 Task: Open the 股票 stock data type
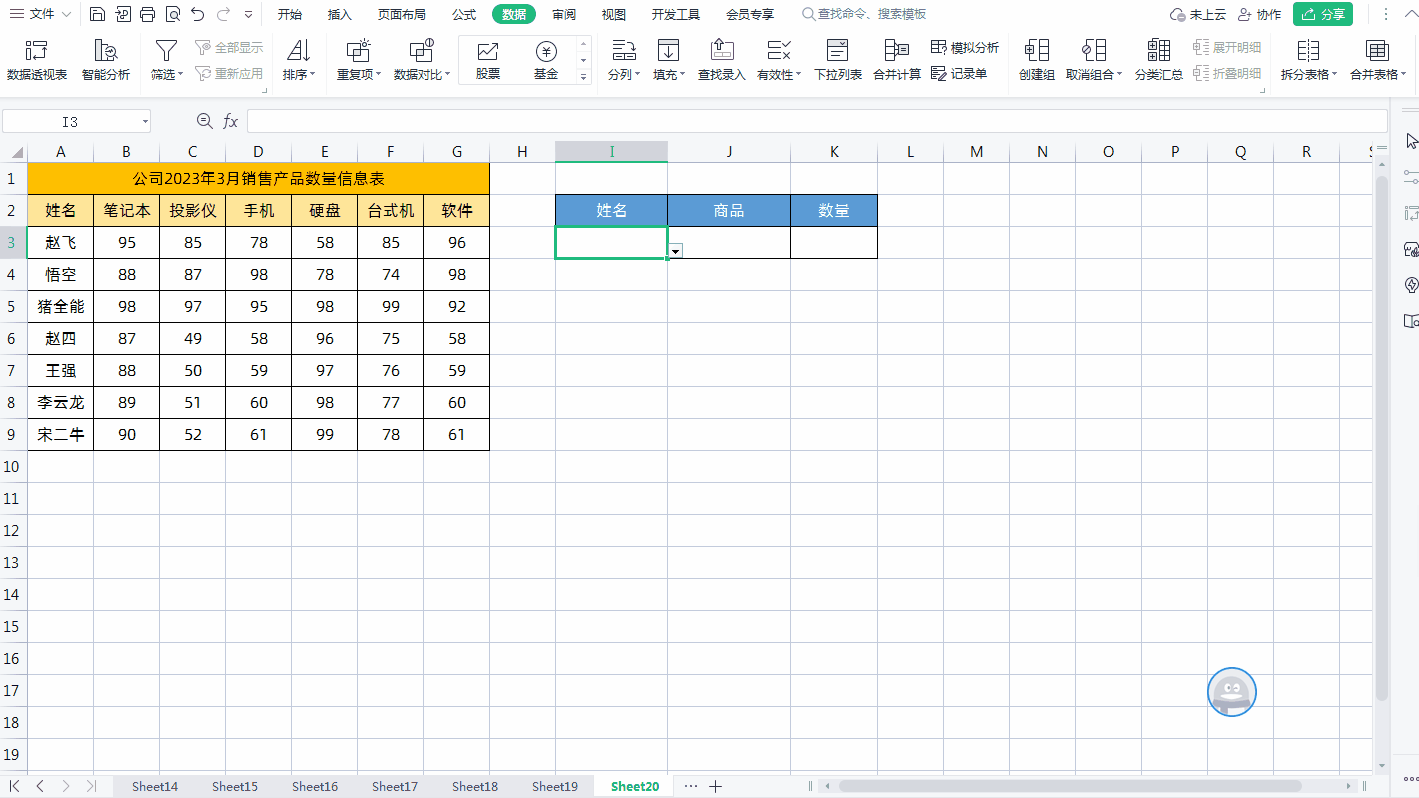pyautogui.click(x=488, y=61)
